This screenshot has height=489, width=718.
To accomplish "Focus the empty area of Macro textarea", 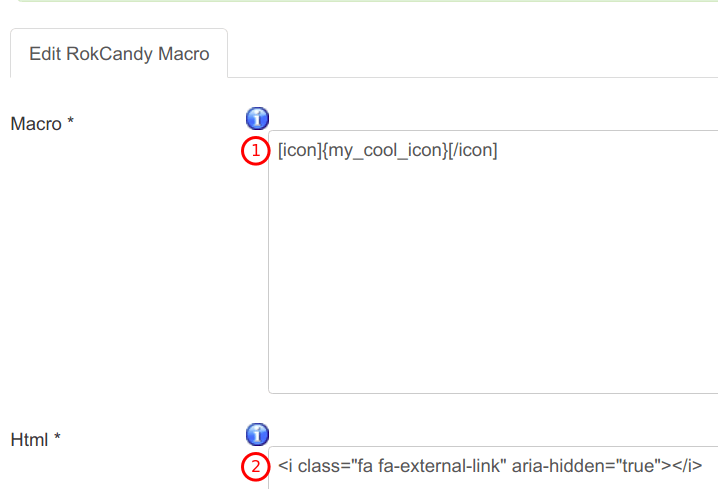I will [x=493, y=275].
